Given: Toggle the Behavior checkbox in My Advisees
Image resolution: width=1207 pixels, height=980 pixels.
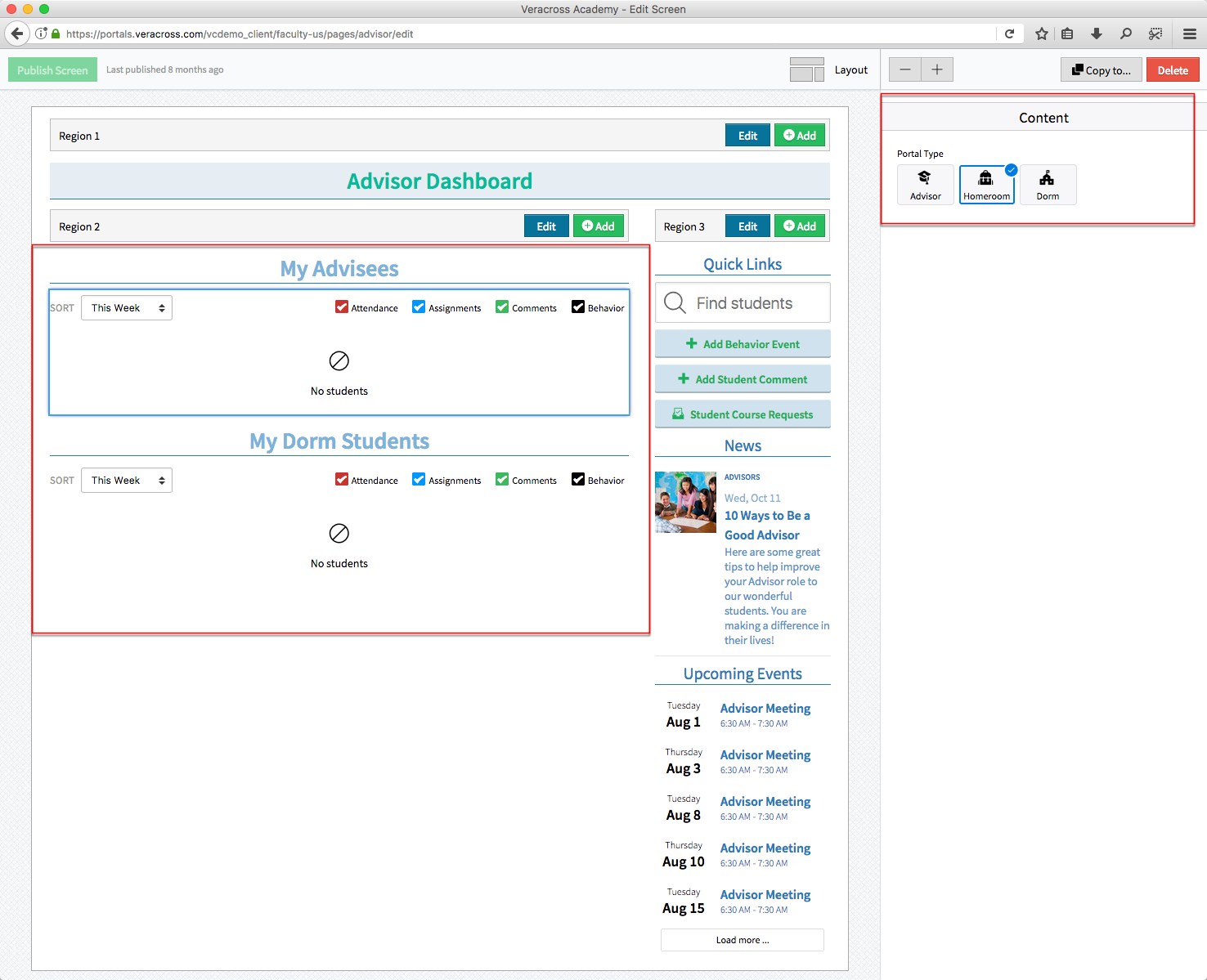Looking at the screenshot, I should point(578,307).
